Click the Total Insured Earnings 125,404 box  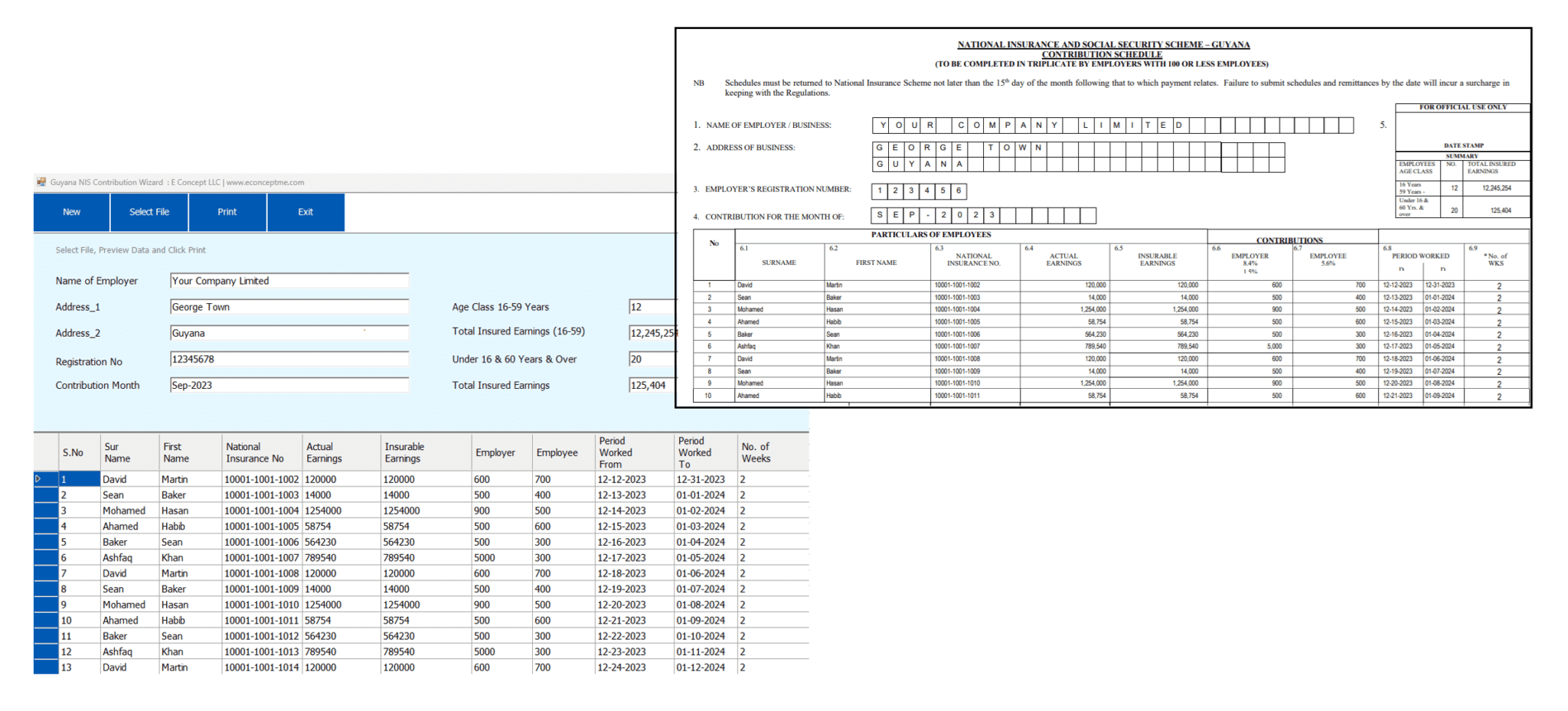click(652, 385)
